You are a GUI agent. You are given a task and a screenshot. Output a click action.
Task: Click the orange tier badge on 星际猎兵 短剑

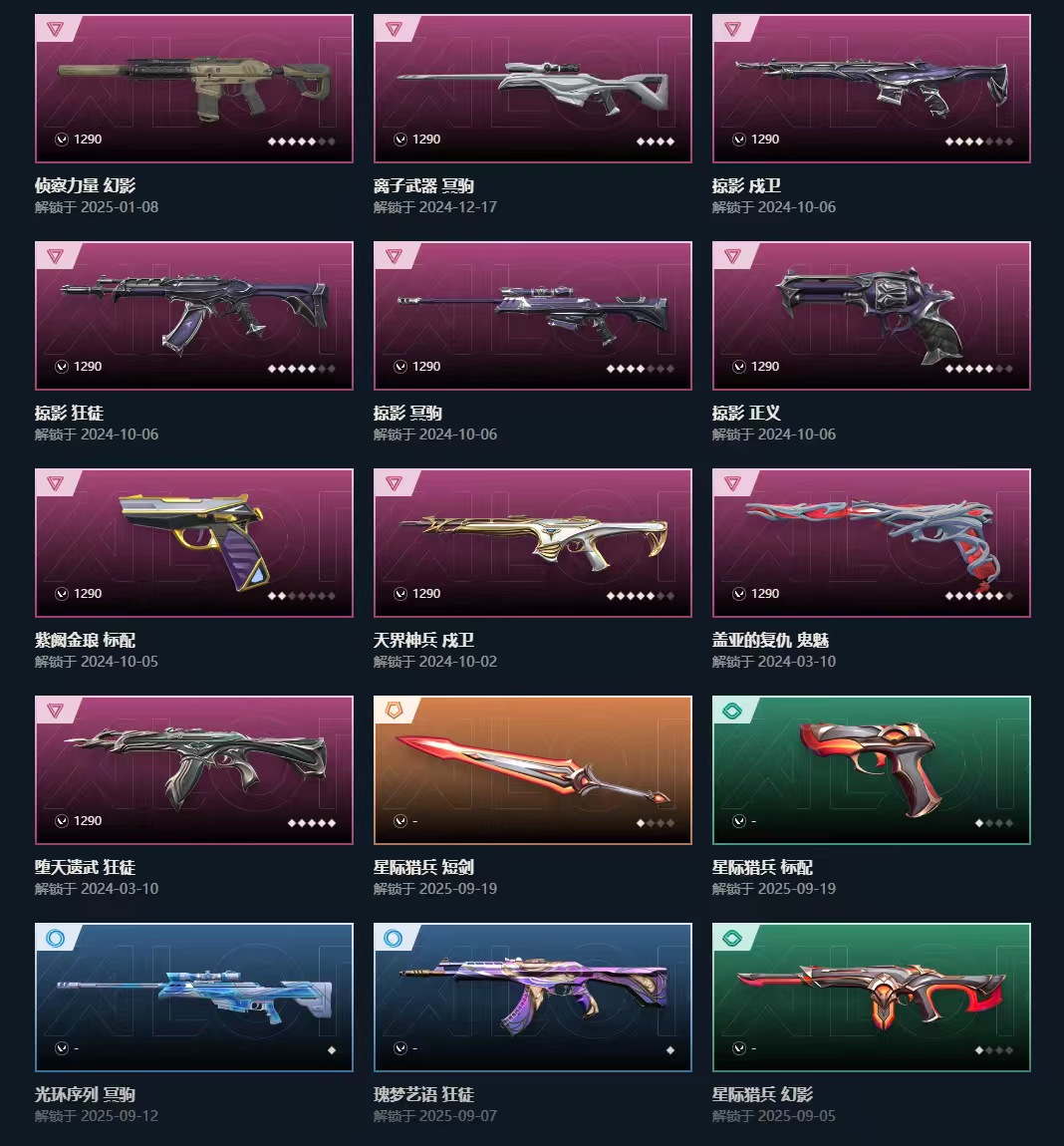pyautogui.click(x=394, y=711)
